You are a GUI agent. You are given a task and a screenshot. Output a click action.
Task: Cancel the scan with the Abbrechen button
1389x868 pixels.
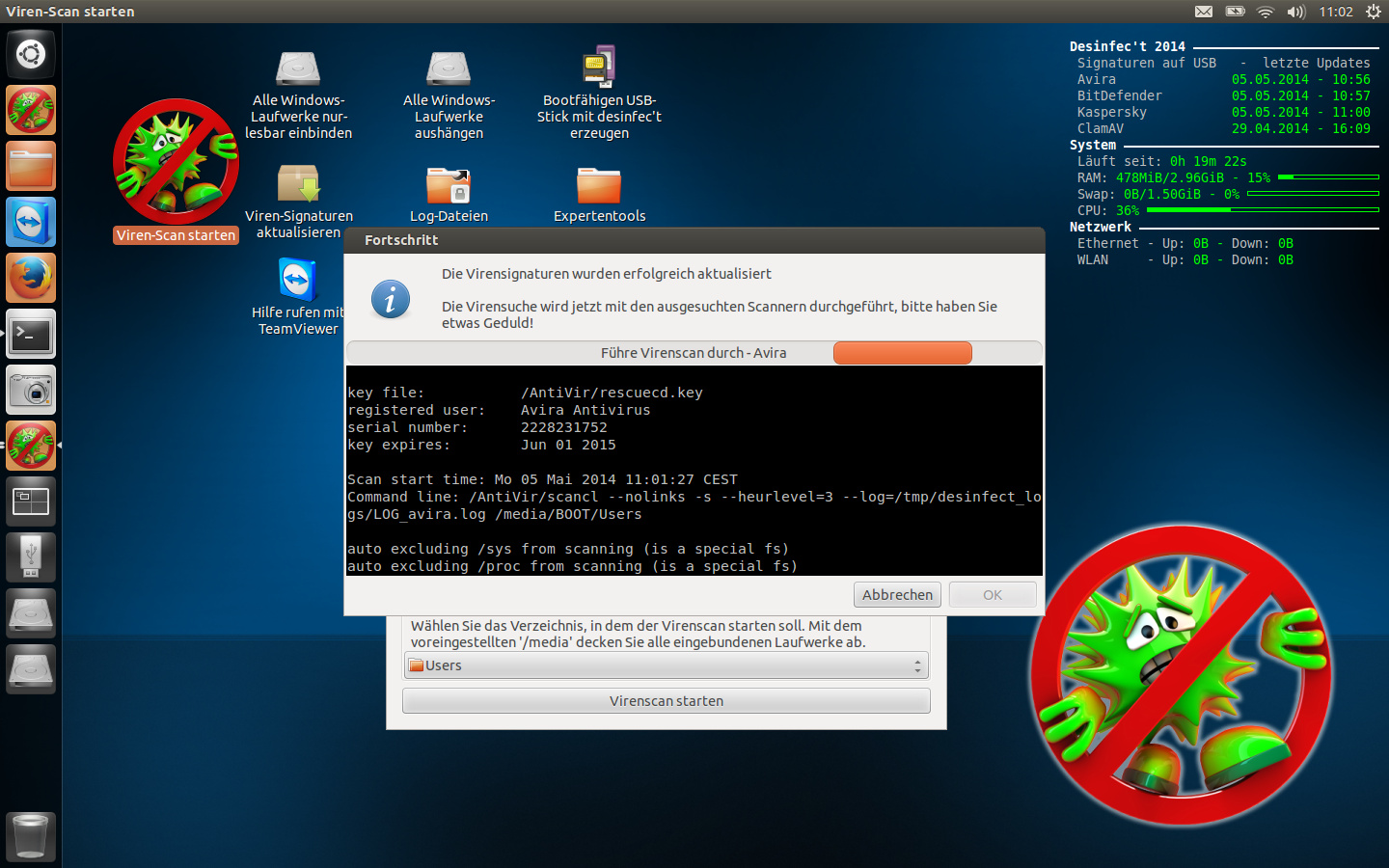tap(897, 594)
